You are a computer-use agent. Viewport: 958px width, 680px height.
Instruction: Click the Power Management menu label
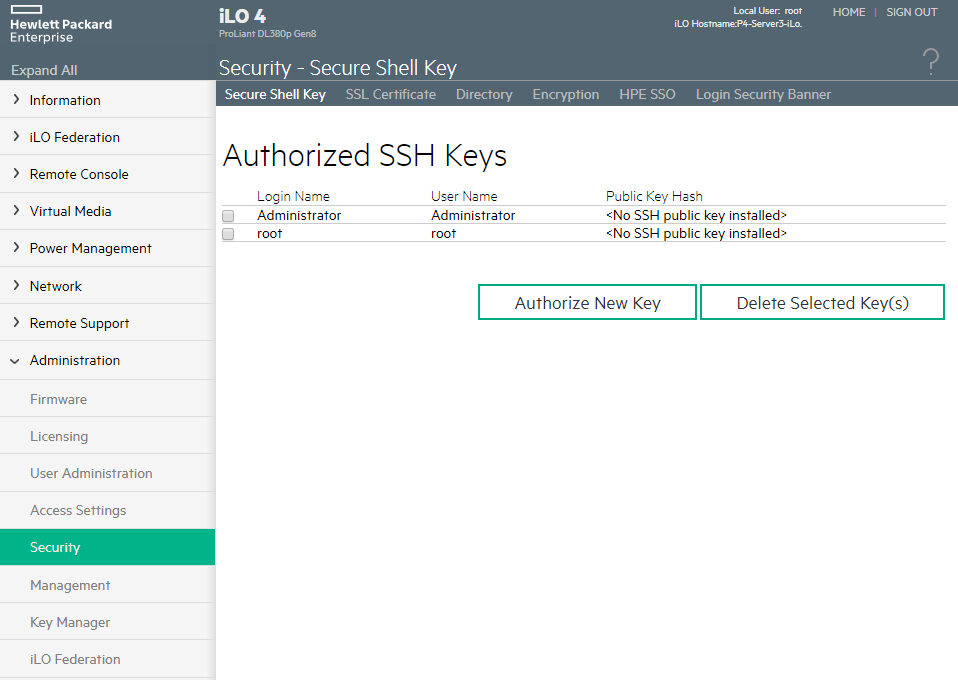tap(90, 249)
